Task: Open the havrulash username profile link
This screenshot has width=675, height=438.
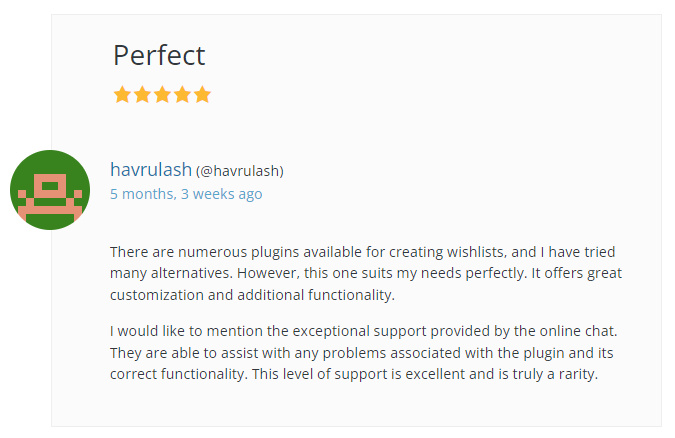Action: [150, 170]
